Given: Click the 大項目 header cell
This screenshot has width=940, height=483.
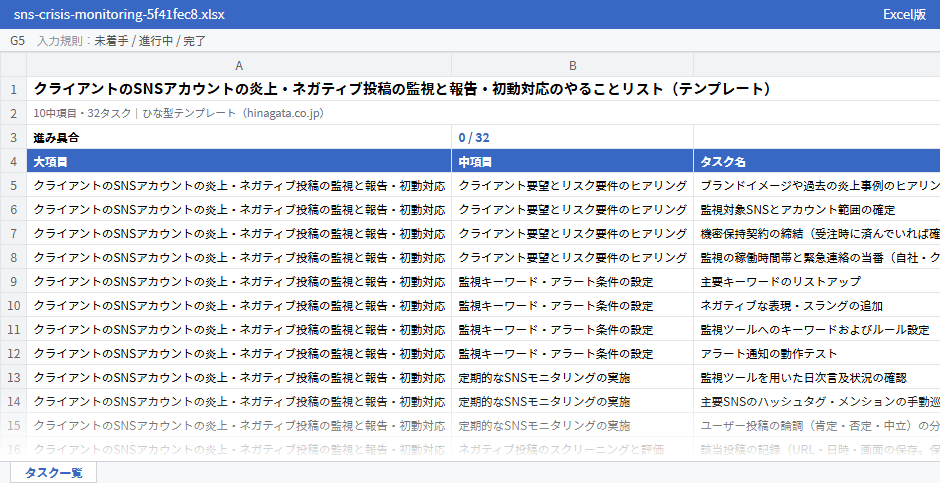Looking at the screenshot, I should (239, 162).
